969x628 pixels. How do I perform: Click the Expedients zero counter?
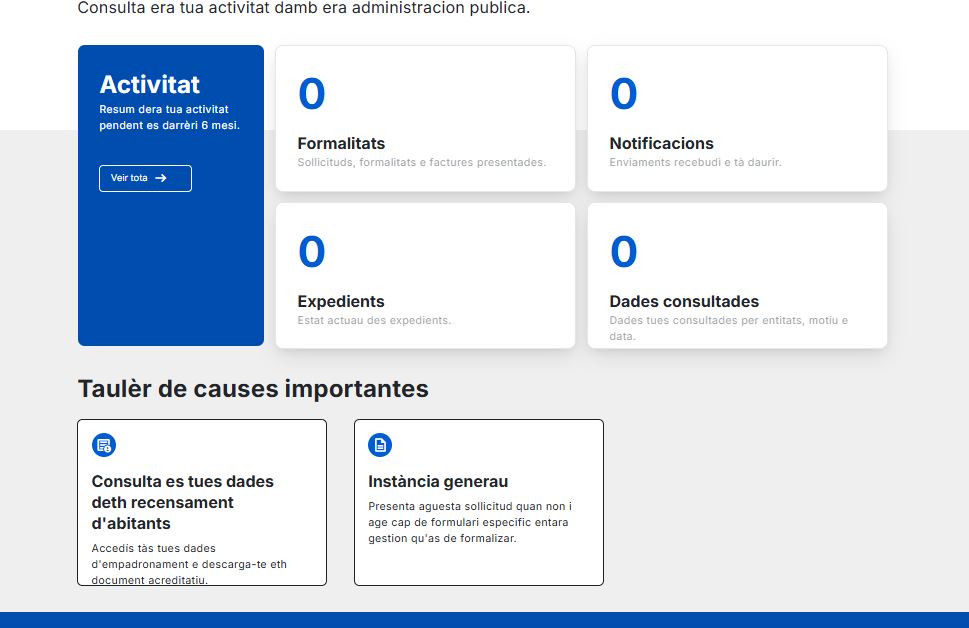pyautogui.click(x=312, y=252)
